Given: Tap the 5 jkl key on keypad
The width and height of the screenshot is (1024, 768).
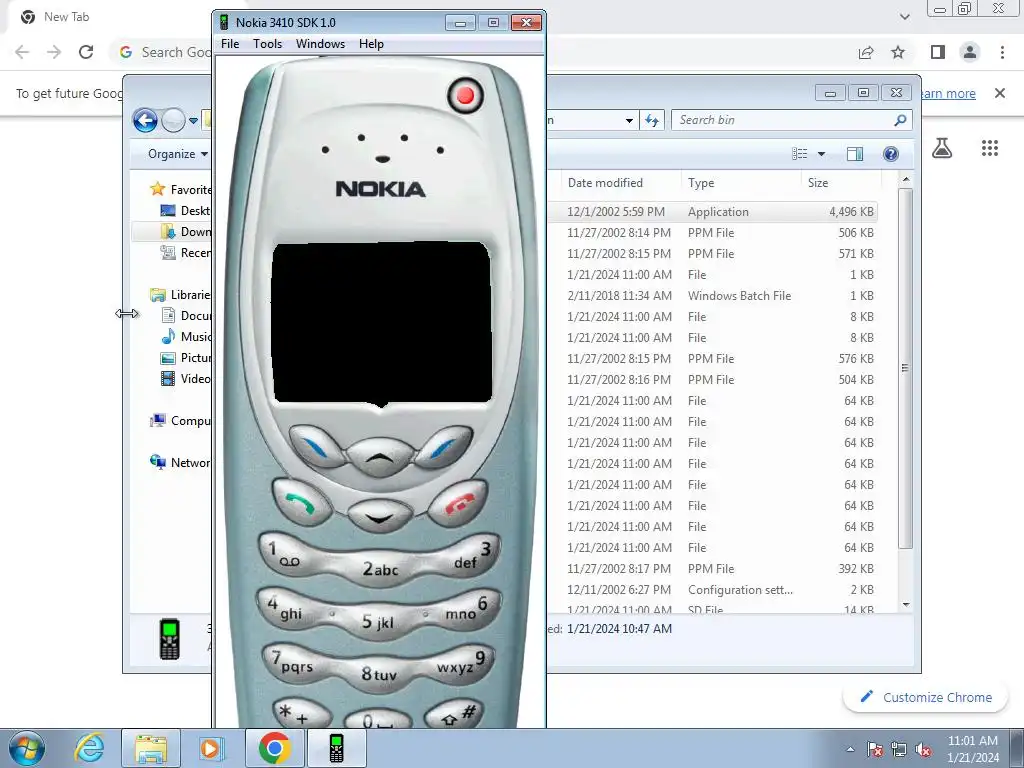Looking at the screenshot, I should pos(379,621).
